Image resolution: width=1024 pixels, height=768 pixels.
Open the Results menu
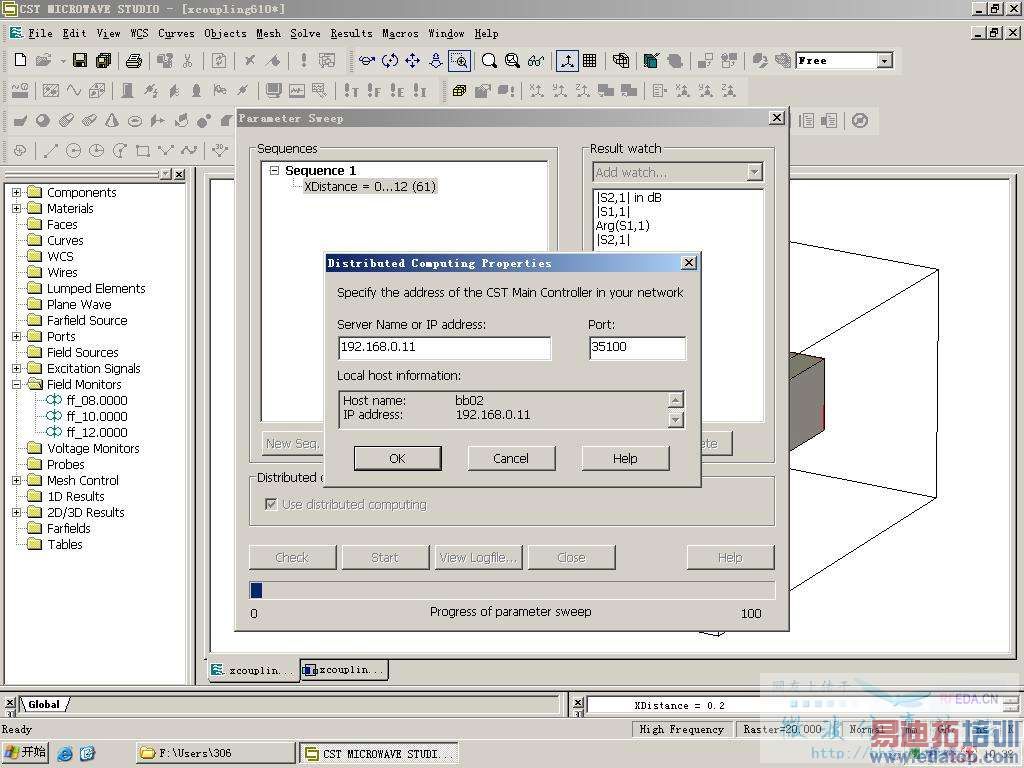tap(351, 33)
